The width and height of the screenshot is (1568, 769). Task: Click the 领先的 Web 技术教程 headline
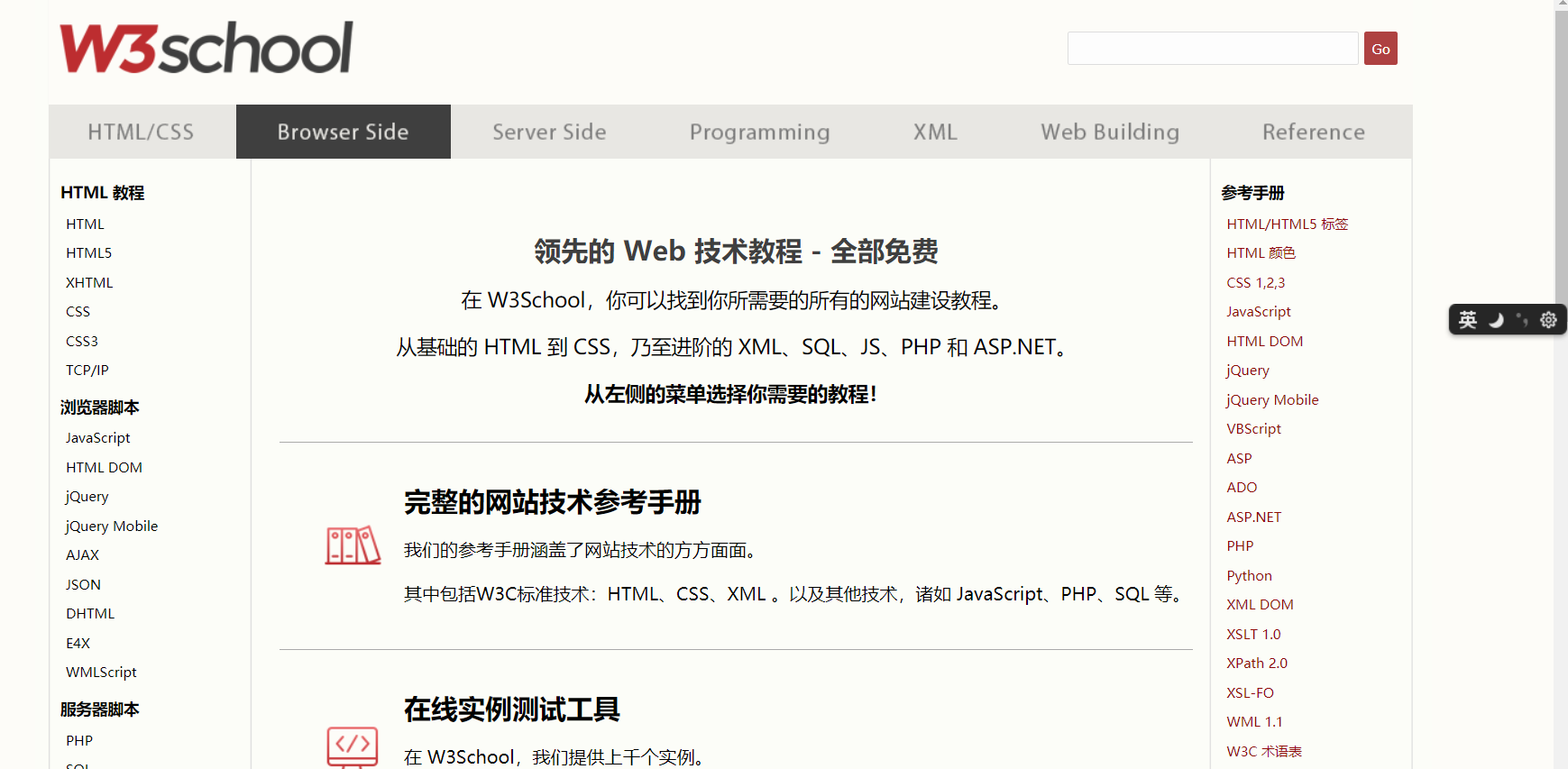coord(736,251)
